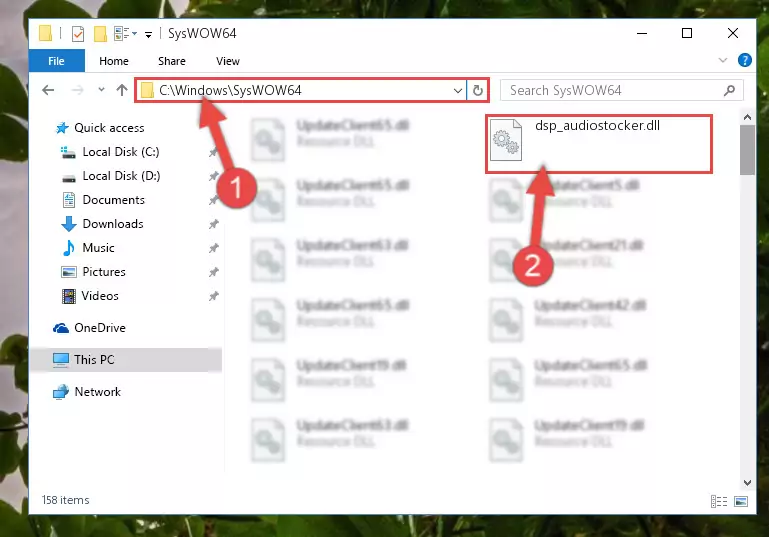Screen dimensions: 769x537
Task: Click the pin icon next to Videos
Action: 213,296
